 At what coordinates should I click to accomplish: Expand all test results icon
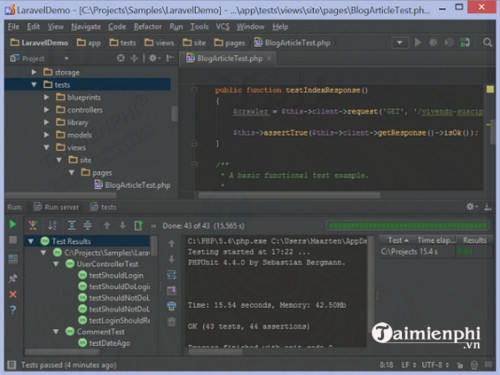point(72,226)
